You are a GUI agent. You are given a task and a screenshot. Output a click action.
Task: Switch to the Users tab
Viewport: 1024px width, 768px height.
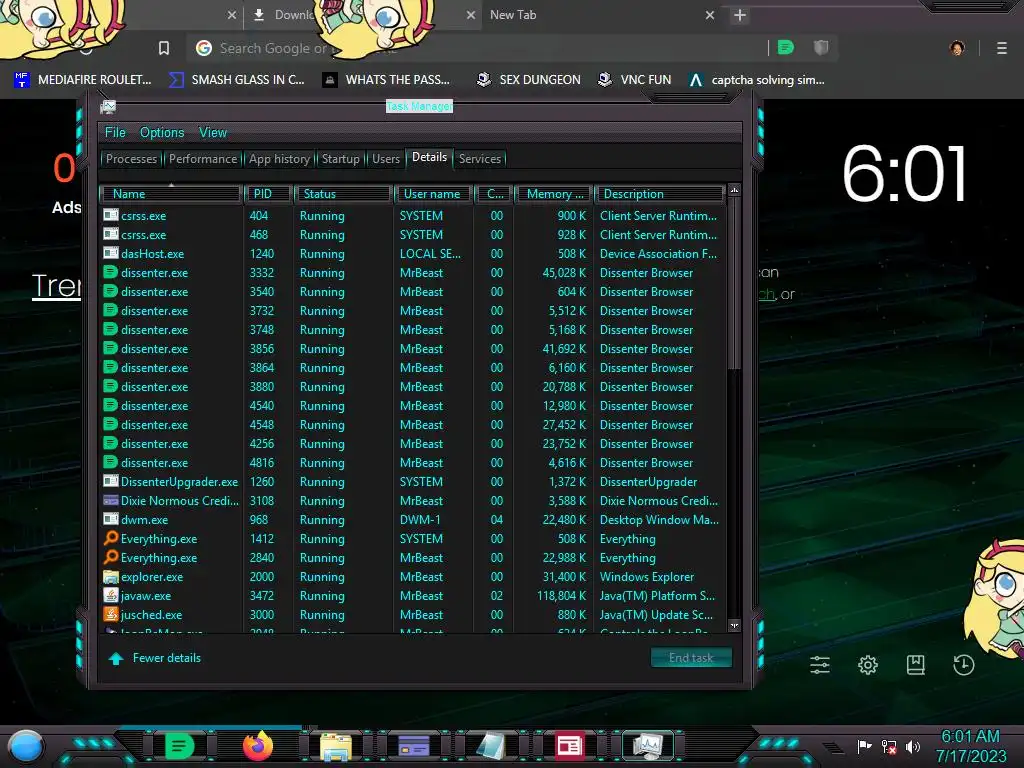click(x=385, y=159)
